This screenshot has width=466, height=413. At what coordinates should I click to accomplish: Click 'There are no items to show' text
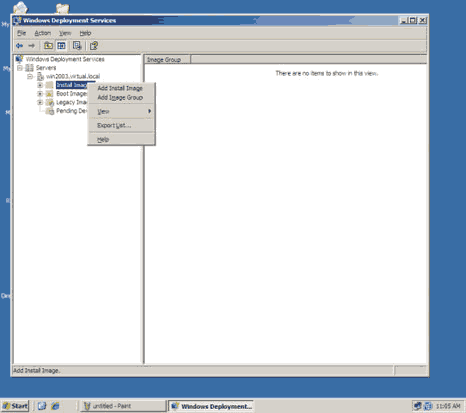tap(327, 73)
